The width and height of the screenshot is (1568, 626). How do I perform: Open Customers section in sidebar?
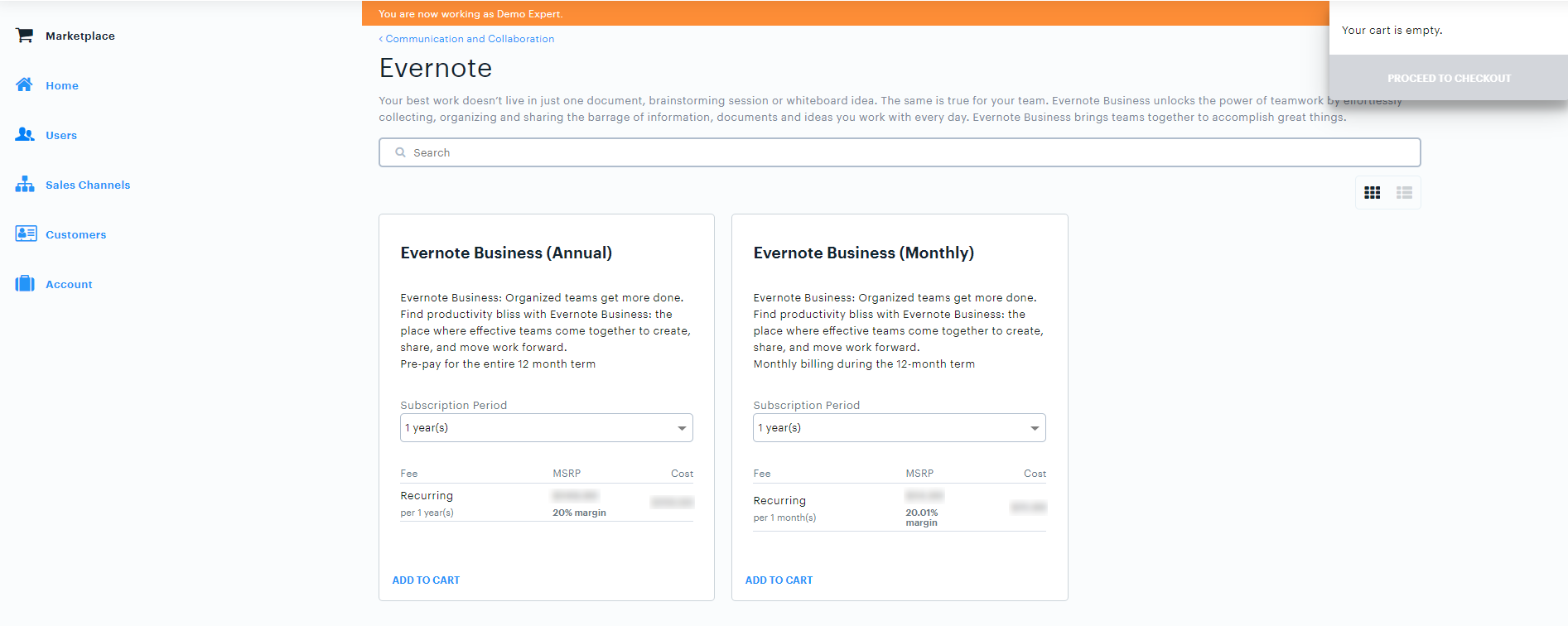pos(76,234)
